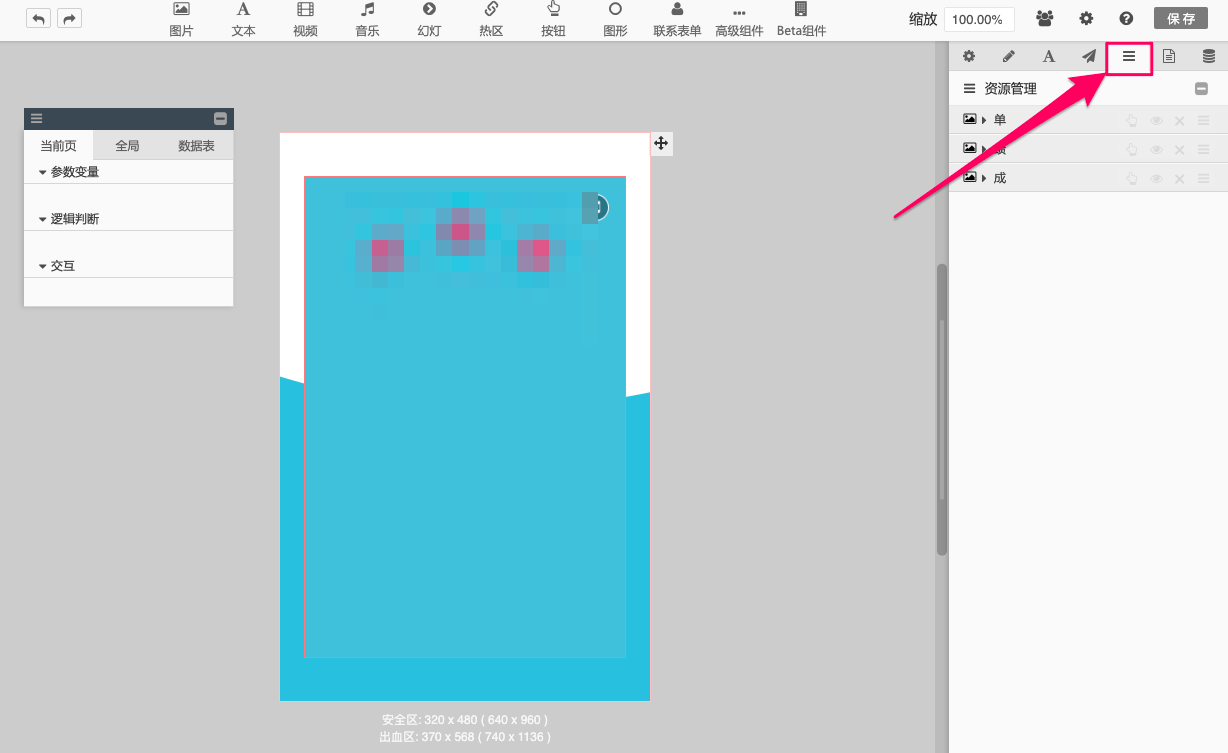
Task: Click the 图片 (image) tool in the toolbar
Action: [181, 19]
